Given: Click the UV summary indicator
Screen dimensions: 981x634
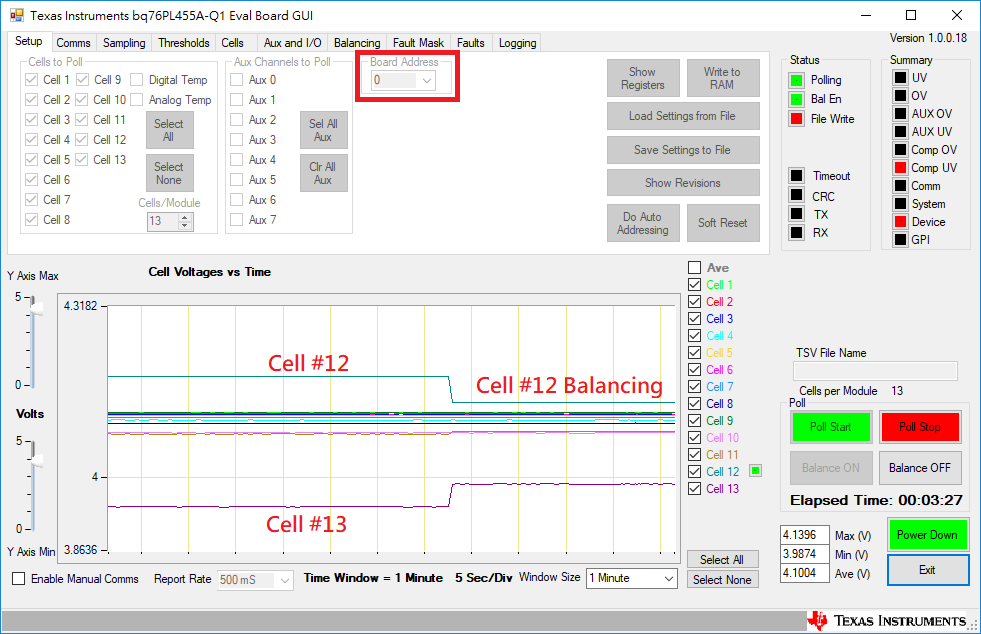Looking at the screenshot, I should click(900, 78).
